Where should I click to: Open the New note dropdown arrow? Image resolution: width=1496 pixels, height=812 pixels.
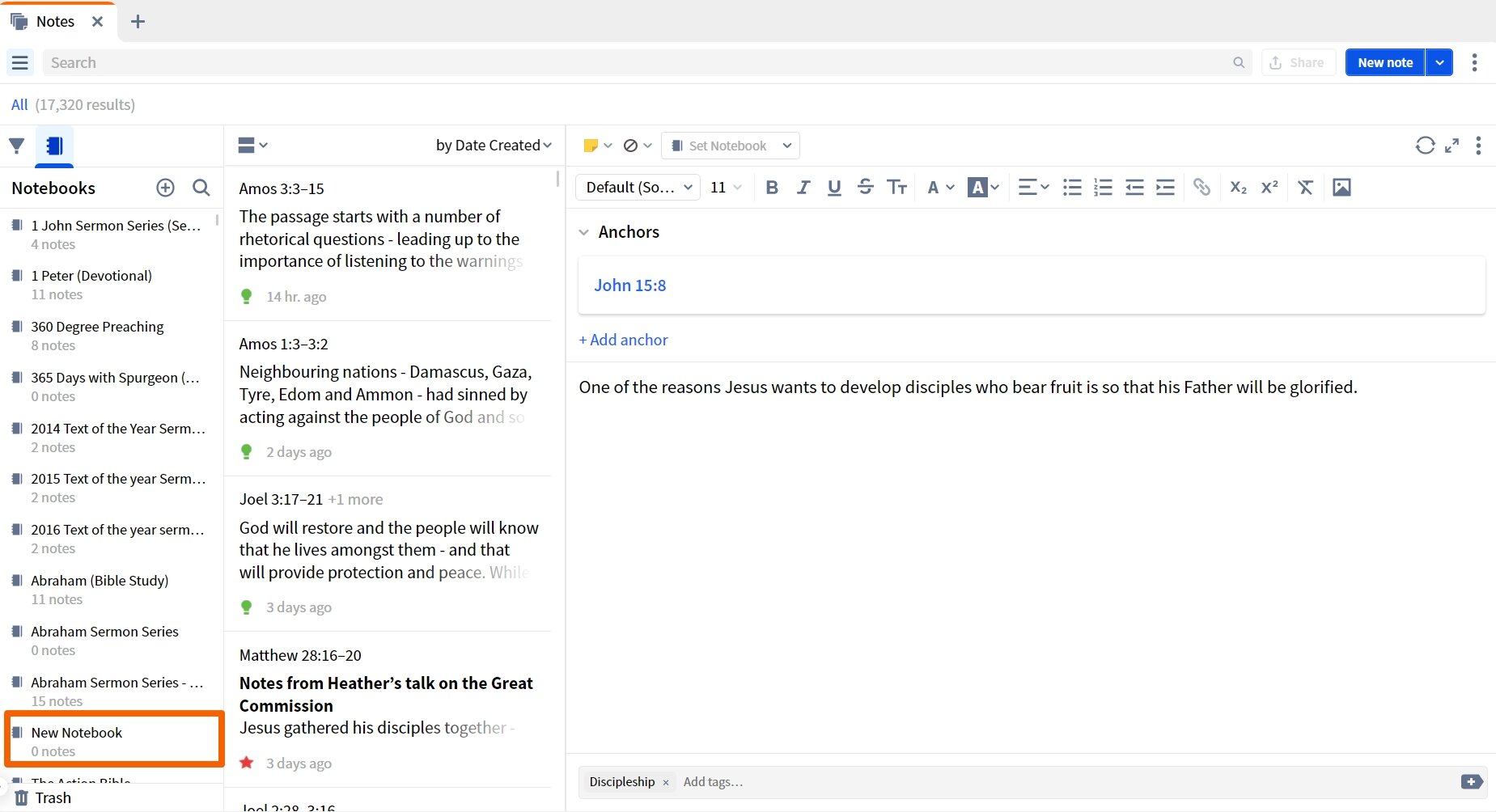[1439, 62]
